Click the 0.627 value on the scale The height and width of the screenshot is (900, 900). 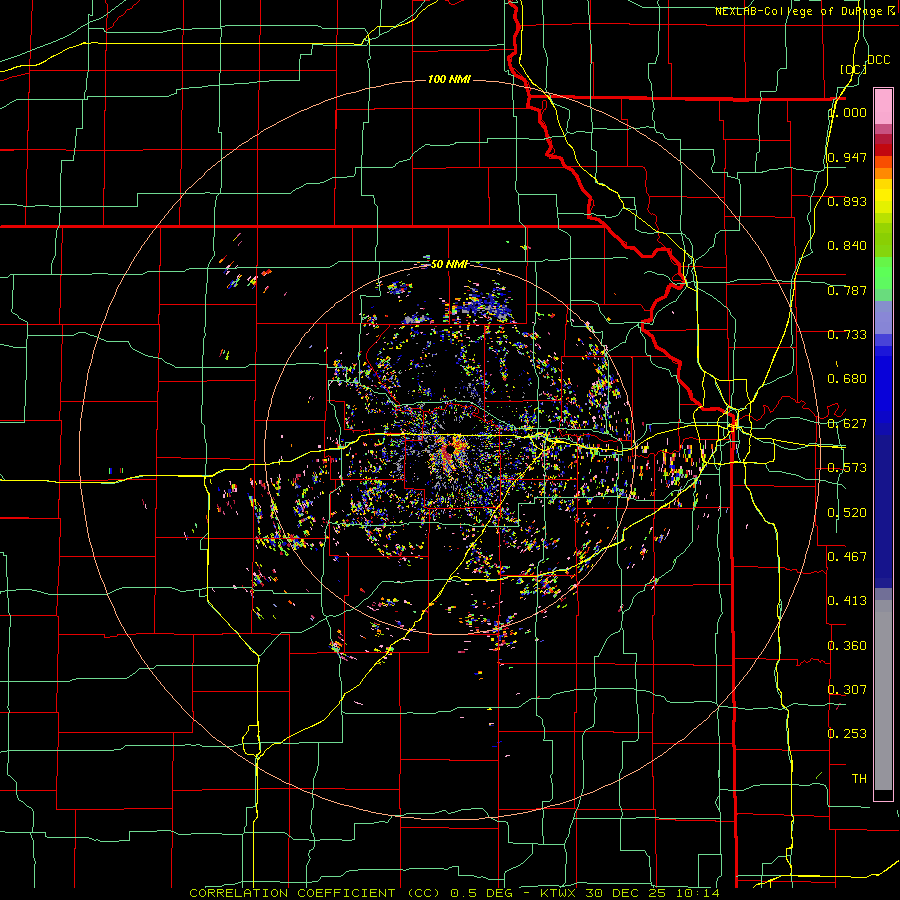point(847,424)
